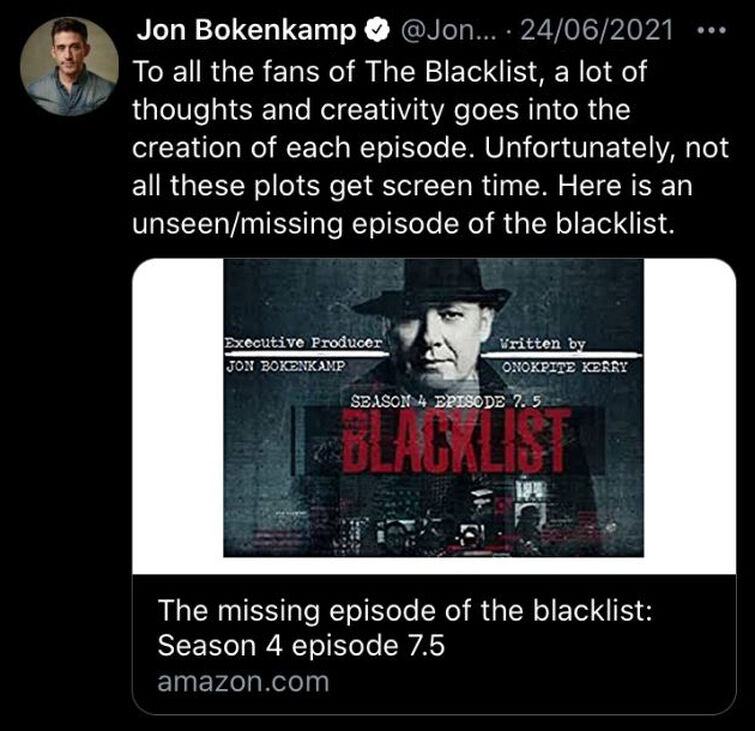Click the black fedora hat in poster
This screenshot has width=755, height=731.
431,285
